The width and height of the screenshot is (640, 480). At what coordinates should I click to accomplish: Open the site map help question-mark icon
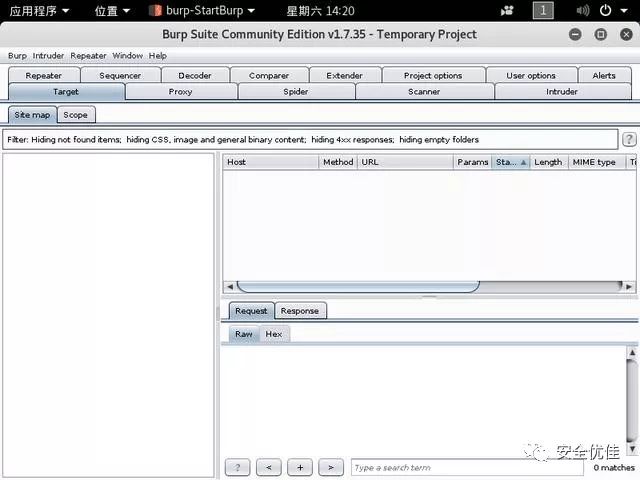629,140
